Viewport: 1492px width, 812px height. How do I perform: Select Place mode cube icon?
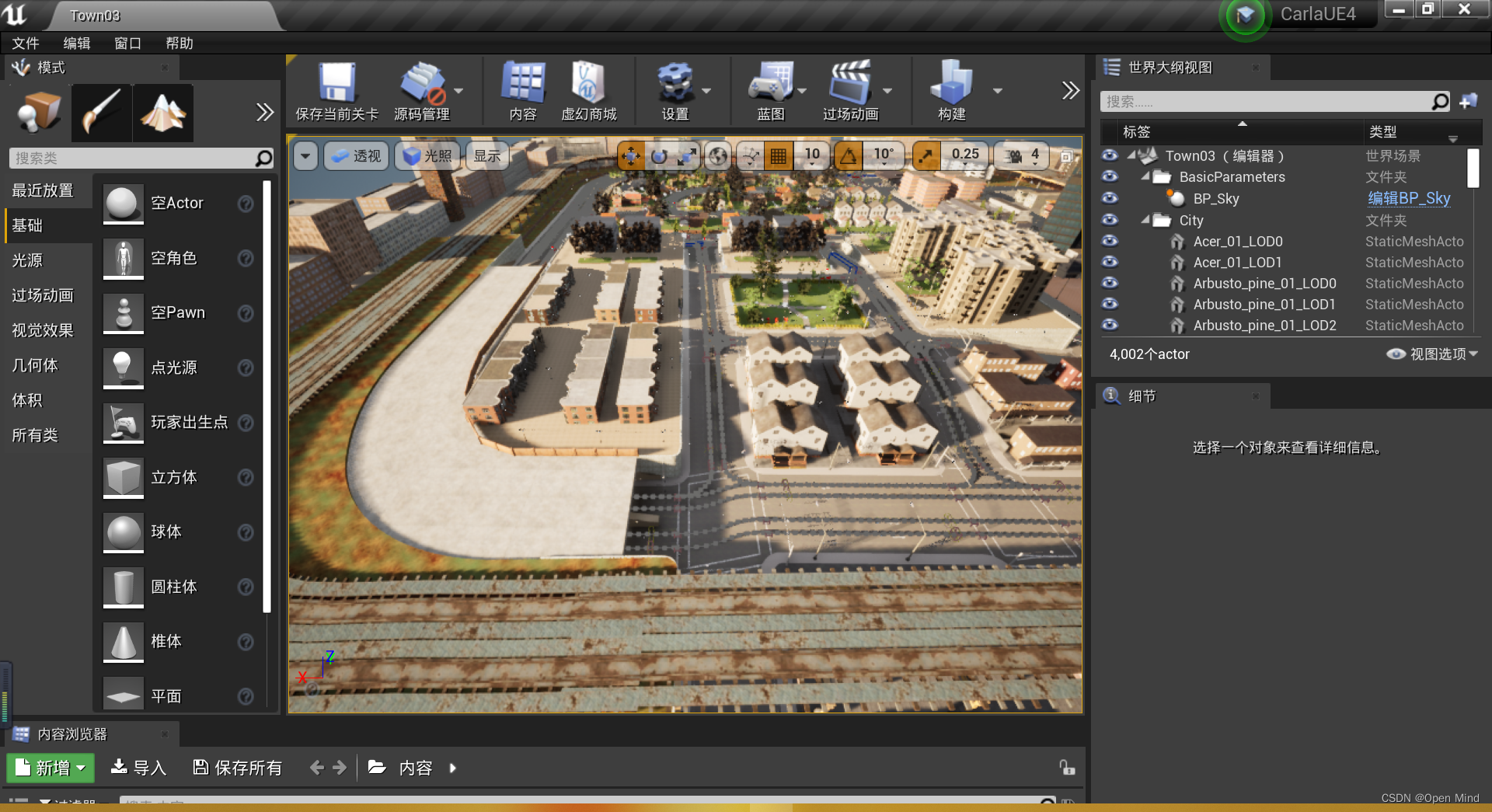[x=39, y=113]
